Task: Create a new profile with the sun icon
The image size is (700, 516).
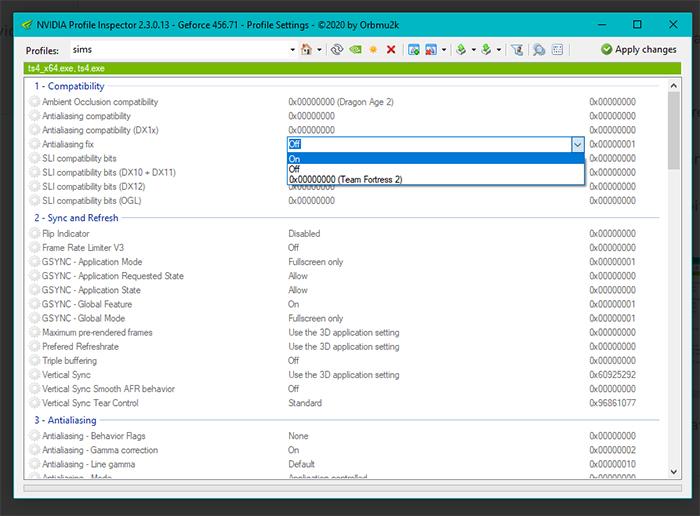Action: [373, 50]
